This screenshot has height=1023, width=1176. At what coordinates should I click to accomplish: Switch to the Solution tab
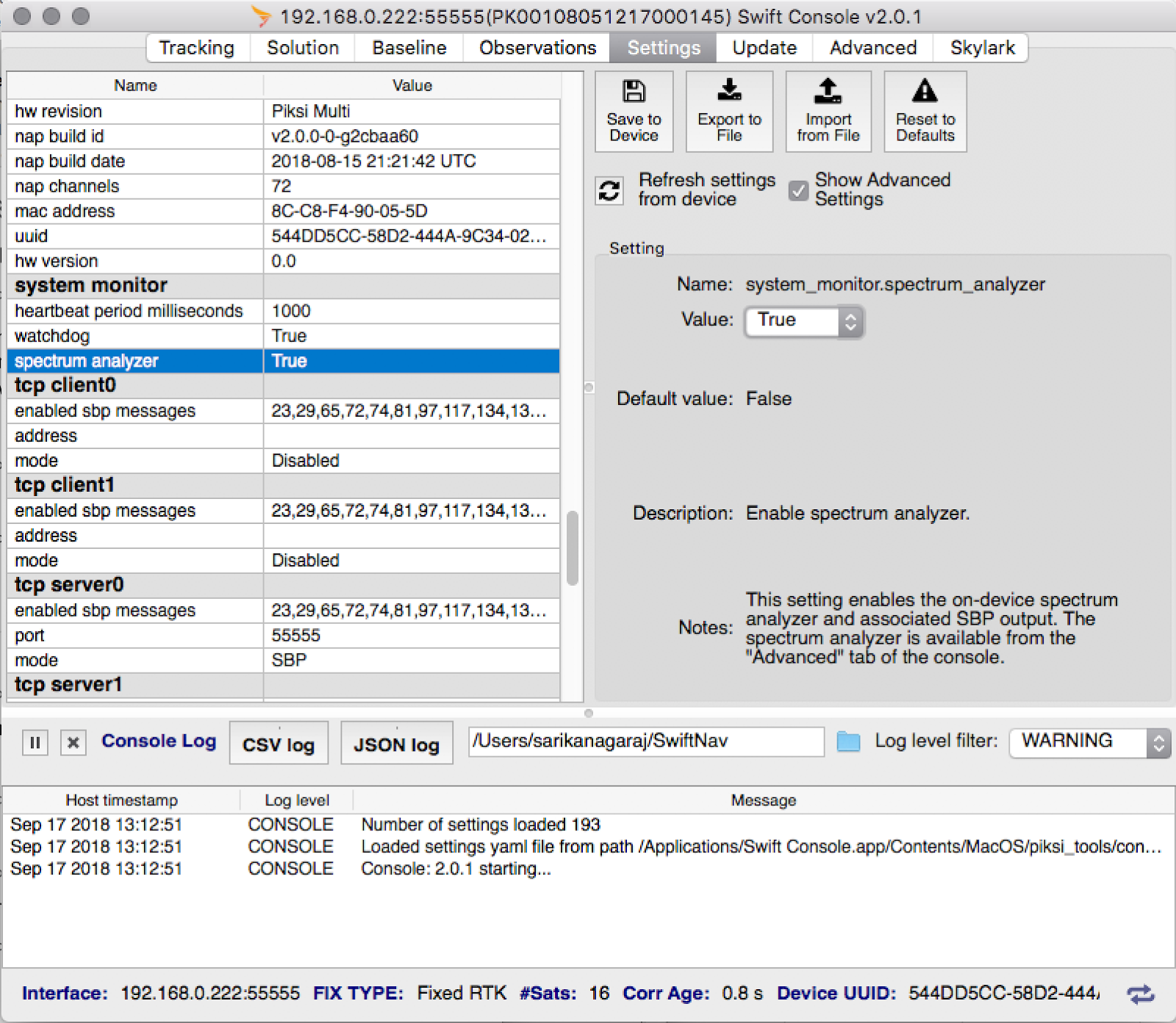(x=303, y=48)
